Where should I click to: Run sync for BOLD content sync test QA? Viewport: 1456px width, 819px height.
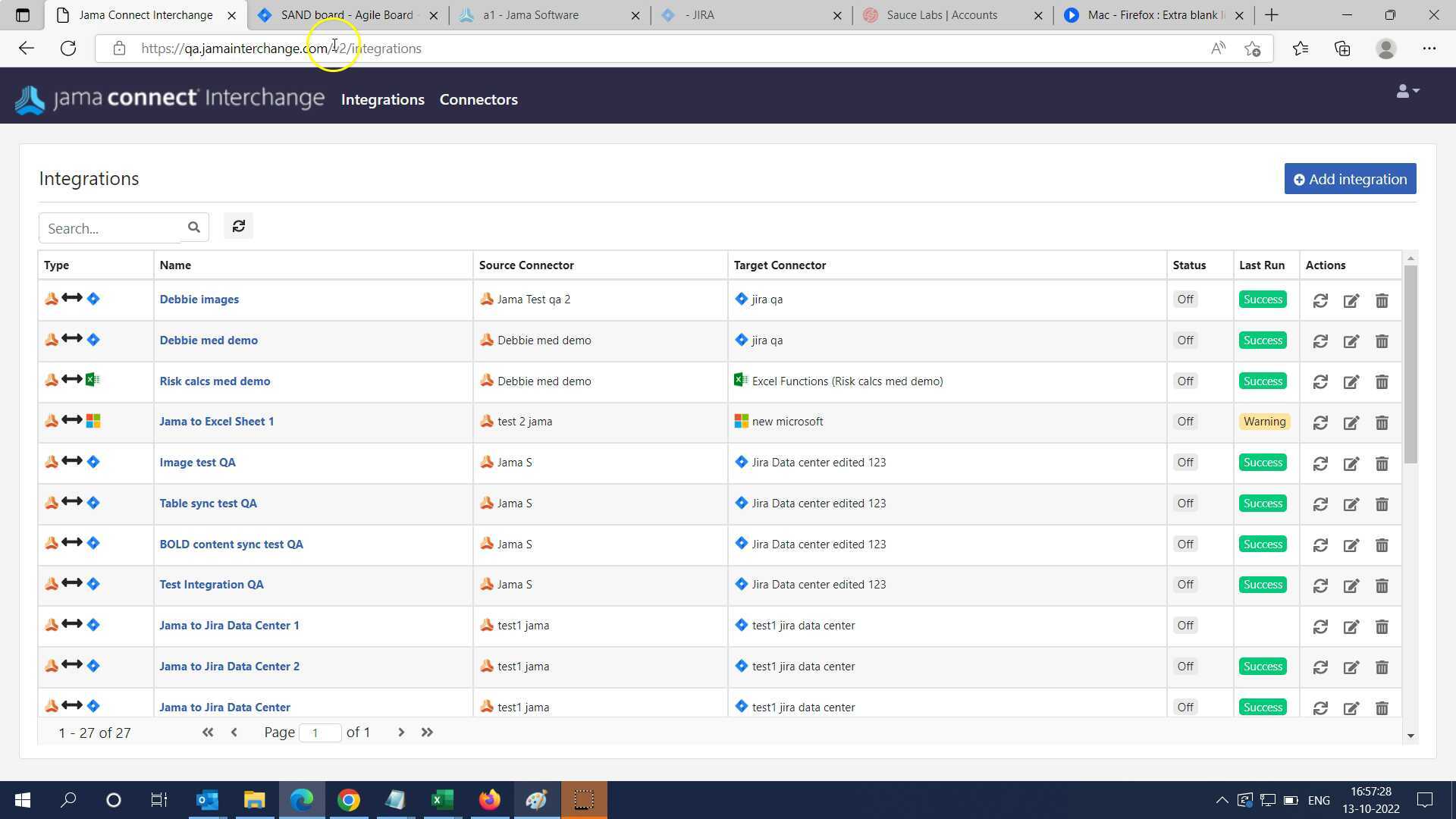[1320, 545]
